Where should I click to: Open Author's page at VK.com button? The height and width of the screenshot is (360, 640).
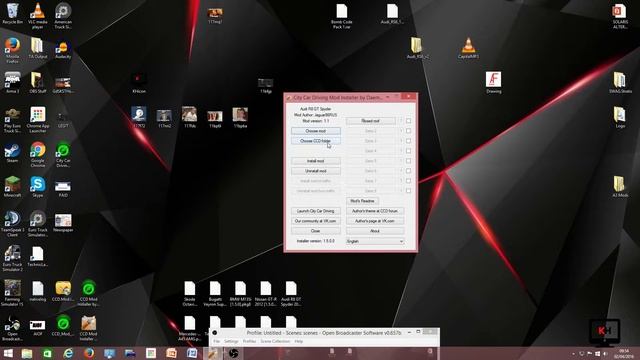pyautogui.click(x=375, y=221)
